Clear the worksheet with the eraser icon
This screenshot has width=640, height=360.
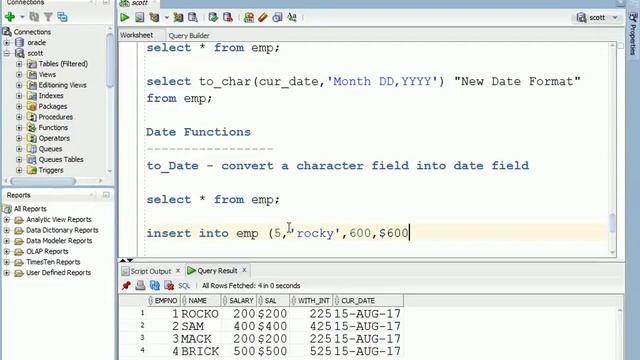(263, 17)
